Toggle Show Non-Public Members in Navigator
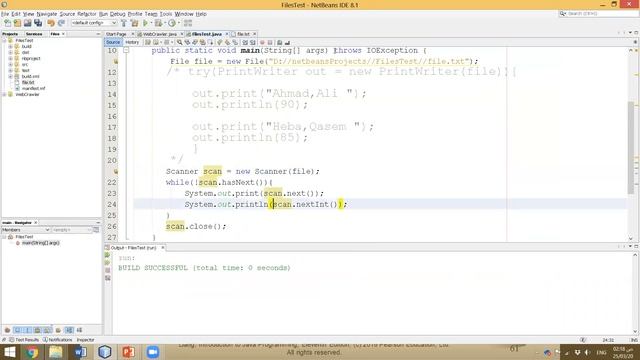Viewport: 640px width, 360px height. click(37, 330)
